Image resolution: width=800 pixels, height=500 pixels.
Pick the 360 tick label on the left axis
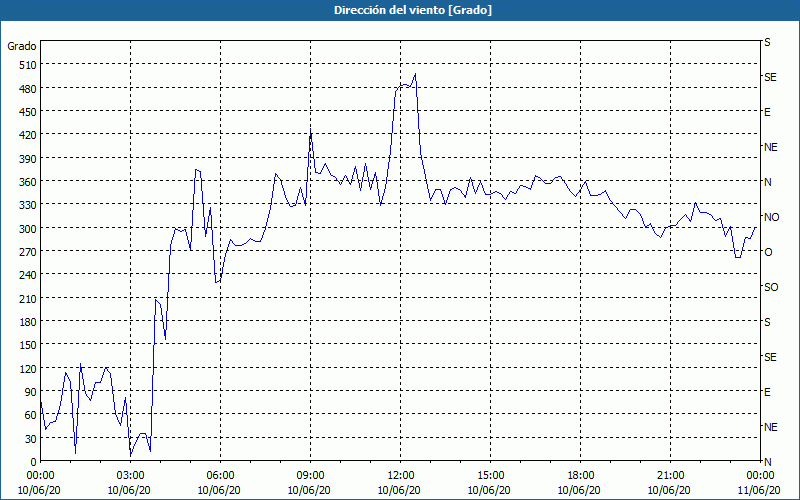pos(28,182)
